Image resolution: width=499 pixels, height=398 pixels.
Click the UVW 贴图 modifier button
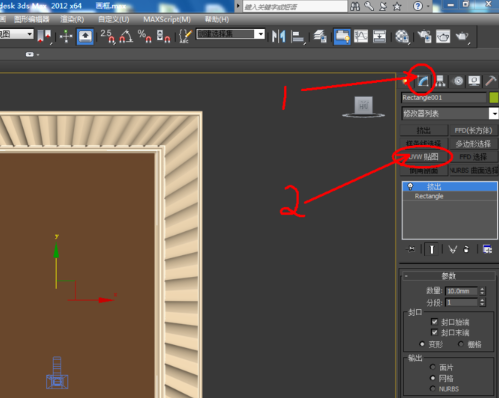point(424,157)
